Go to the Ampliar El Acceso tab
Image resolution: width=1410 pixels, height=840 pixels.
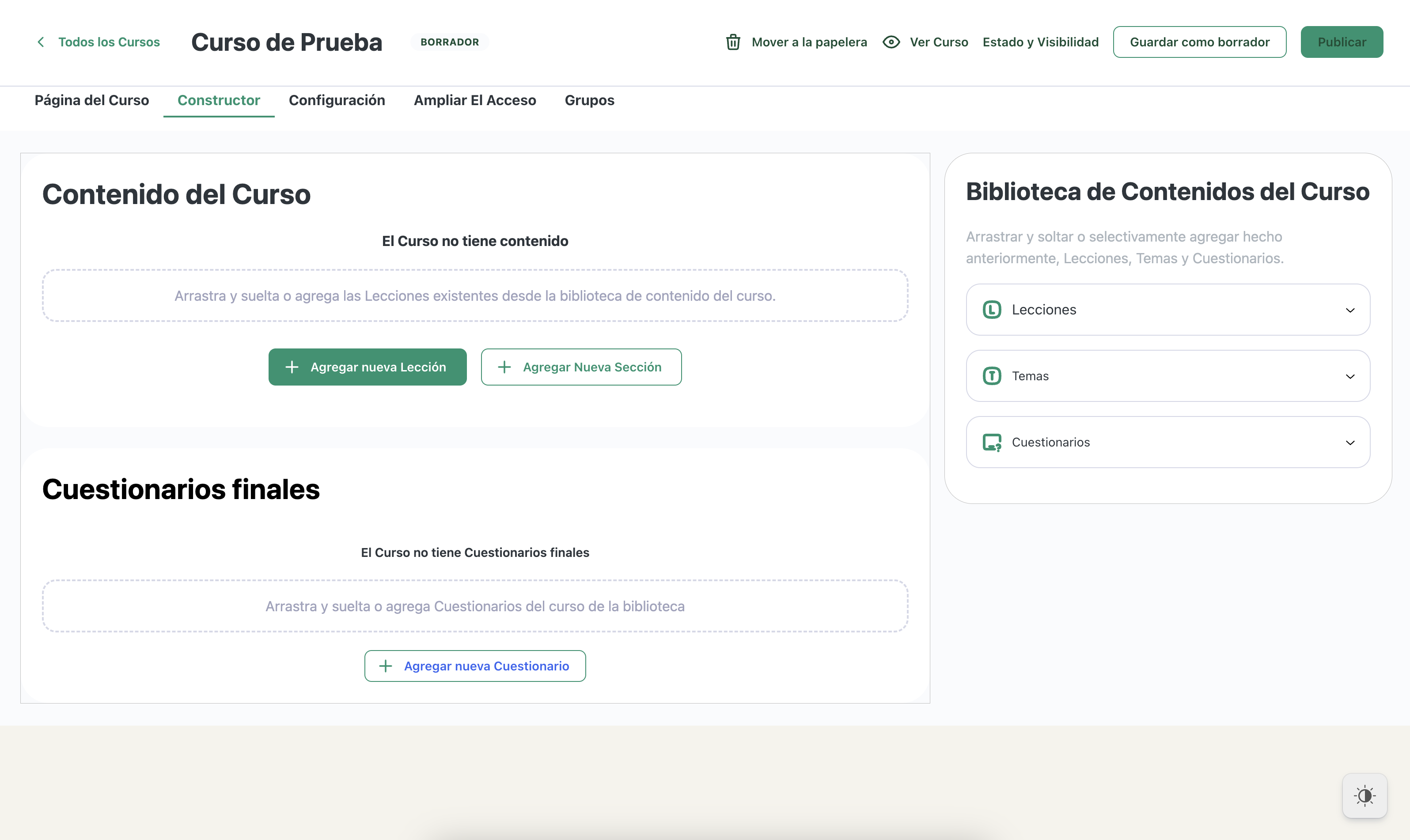tap(475, 100)
